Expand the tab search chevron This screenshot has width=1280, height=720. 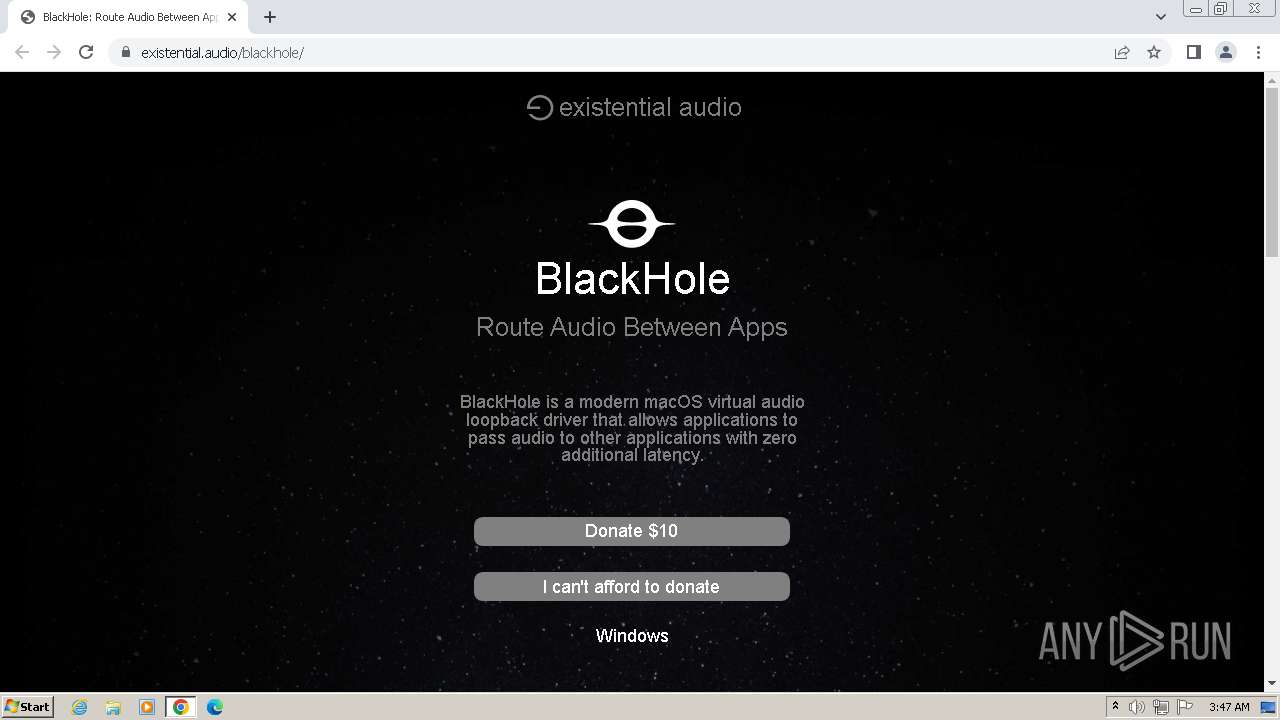coord(1161,17)
